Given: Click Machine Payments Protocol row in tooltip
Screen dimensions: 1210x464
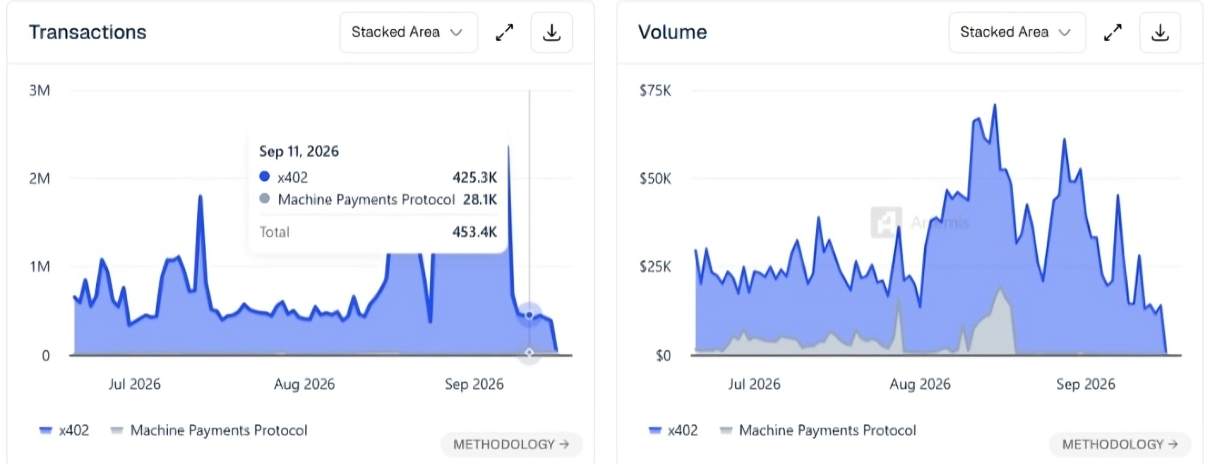Looking at the screenshot, I should pos(378,199).
